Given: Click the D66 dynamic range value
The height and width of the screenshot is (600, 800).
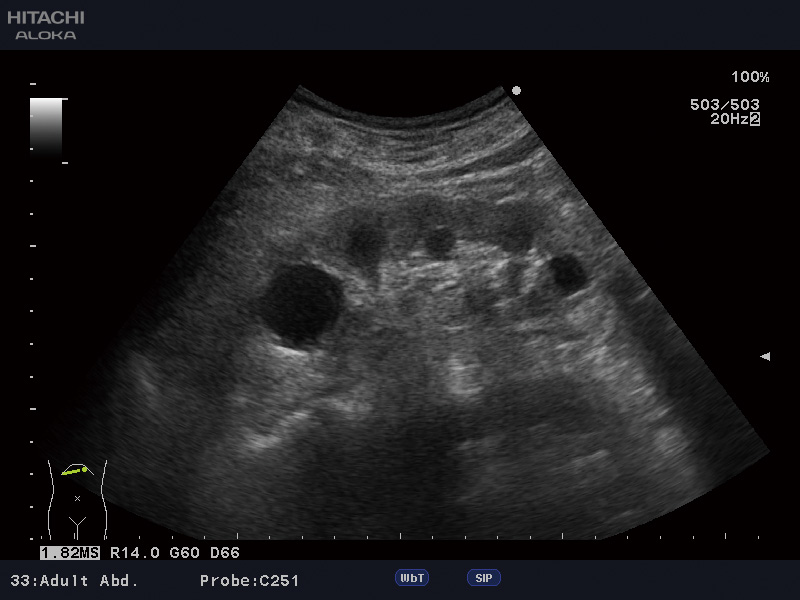Looking at the screenshot, I should tap(224, 553).
